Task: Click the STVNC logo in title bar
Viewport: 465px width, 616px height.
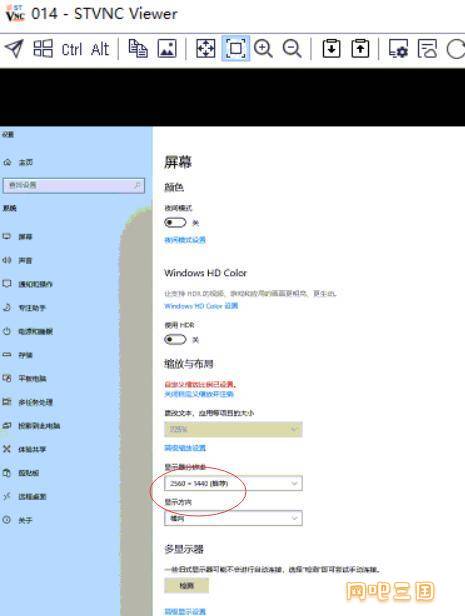Action: pos(15,13)
